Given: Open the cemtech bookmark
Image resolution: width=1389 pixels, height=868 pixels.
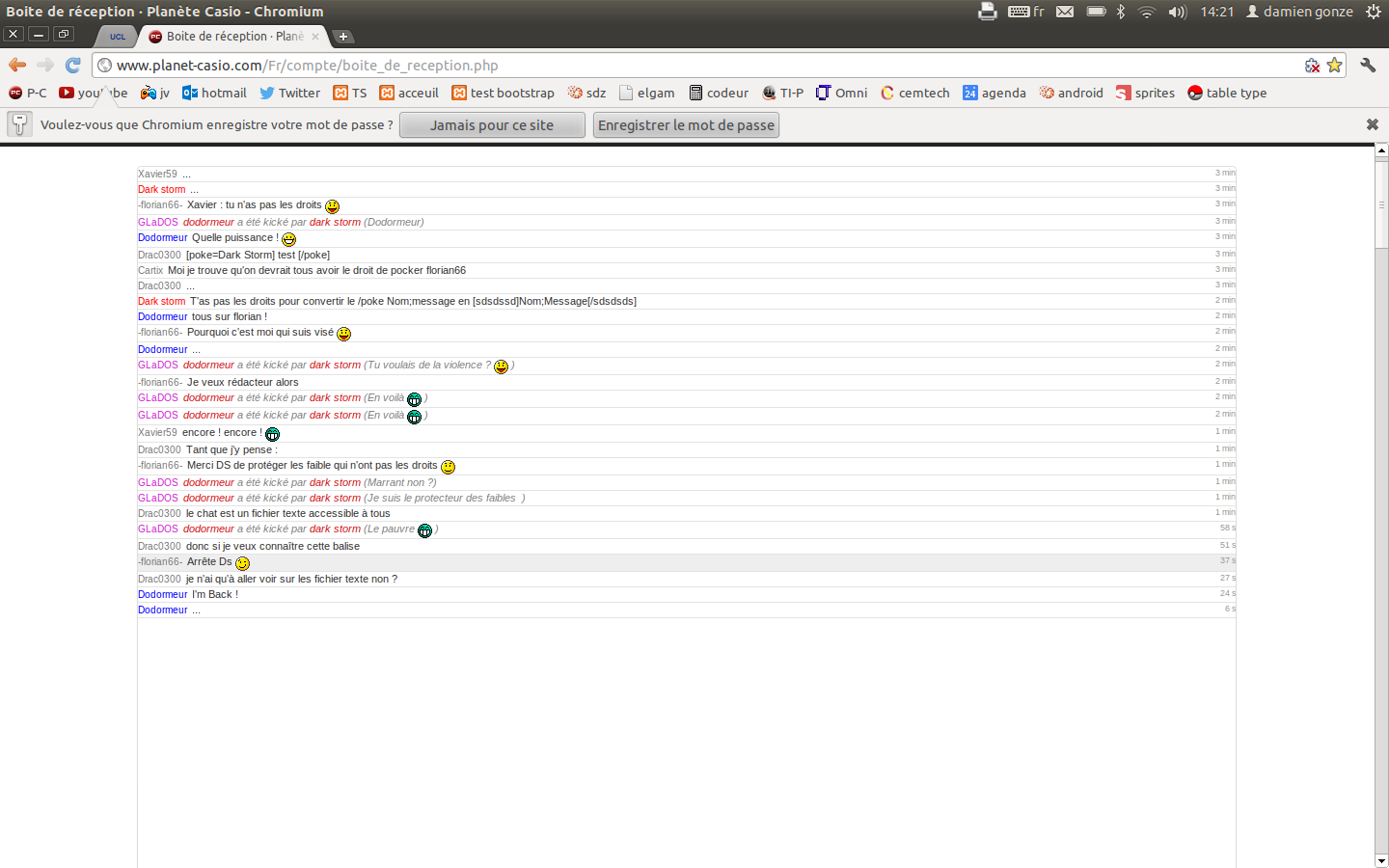Looking at the screenshot, I should click(x=914, y=93).
